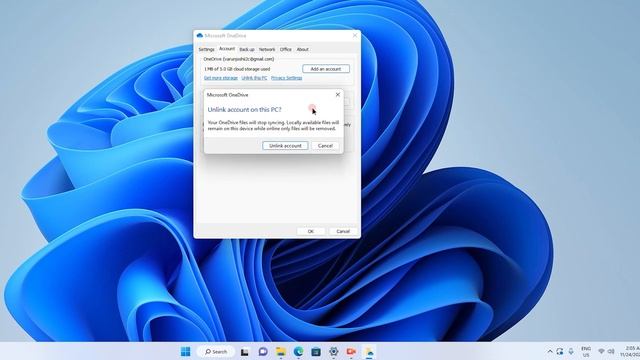Screen dimensions: 640x360
Task: Switch the ENG US input language
Action: (586, 351)
